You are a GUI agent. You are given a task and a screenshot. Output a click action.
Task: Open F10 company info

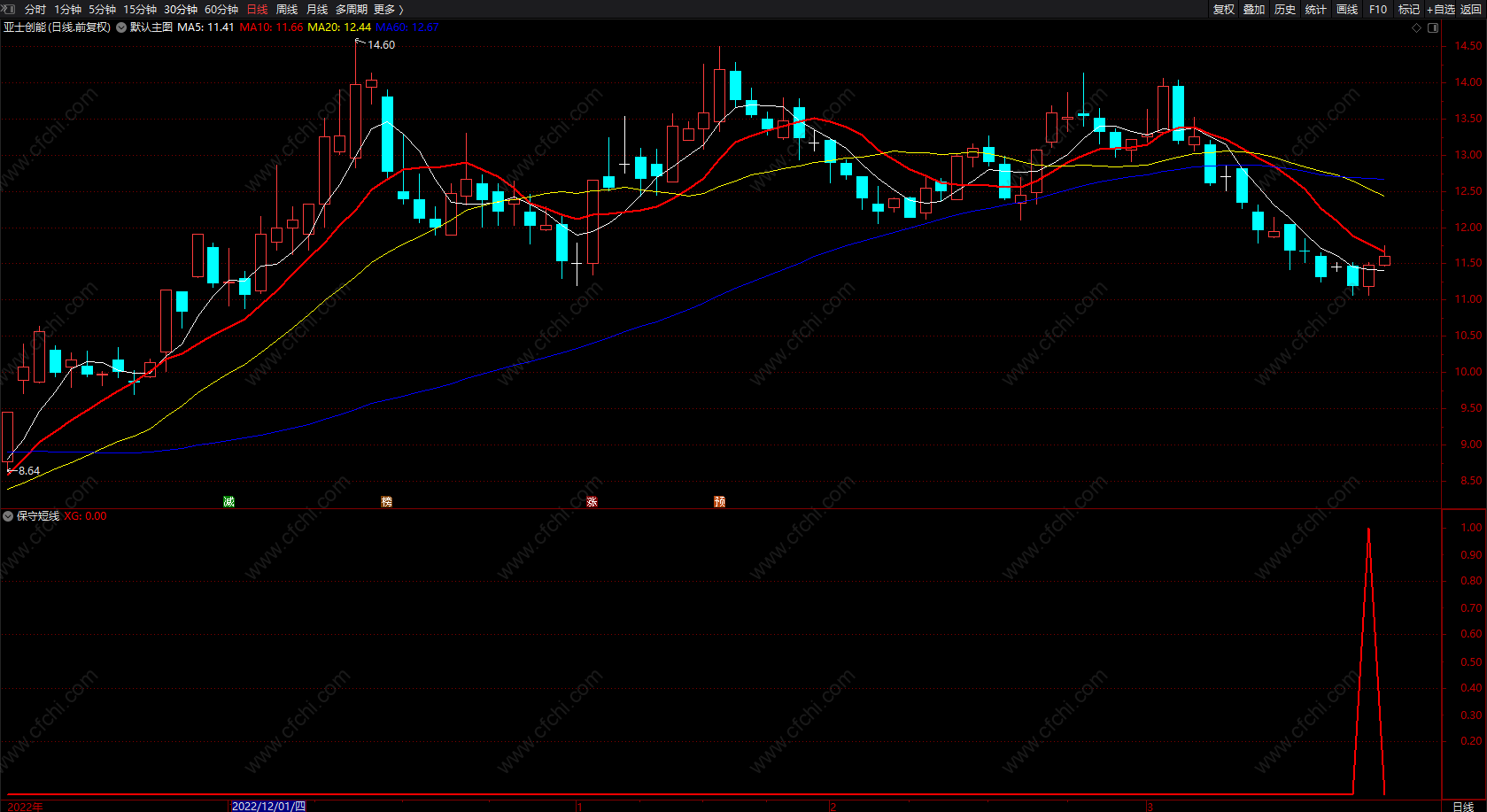pos(1378,9)
